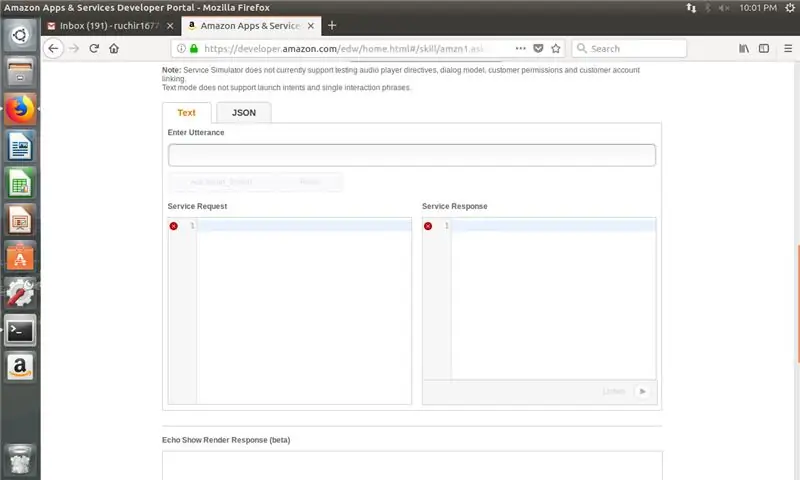
Task: Launch LibreOffice Impress from the dock
Action: point(20,220)
